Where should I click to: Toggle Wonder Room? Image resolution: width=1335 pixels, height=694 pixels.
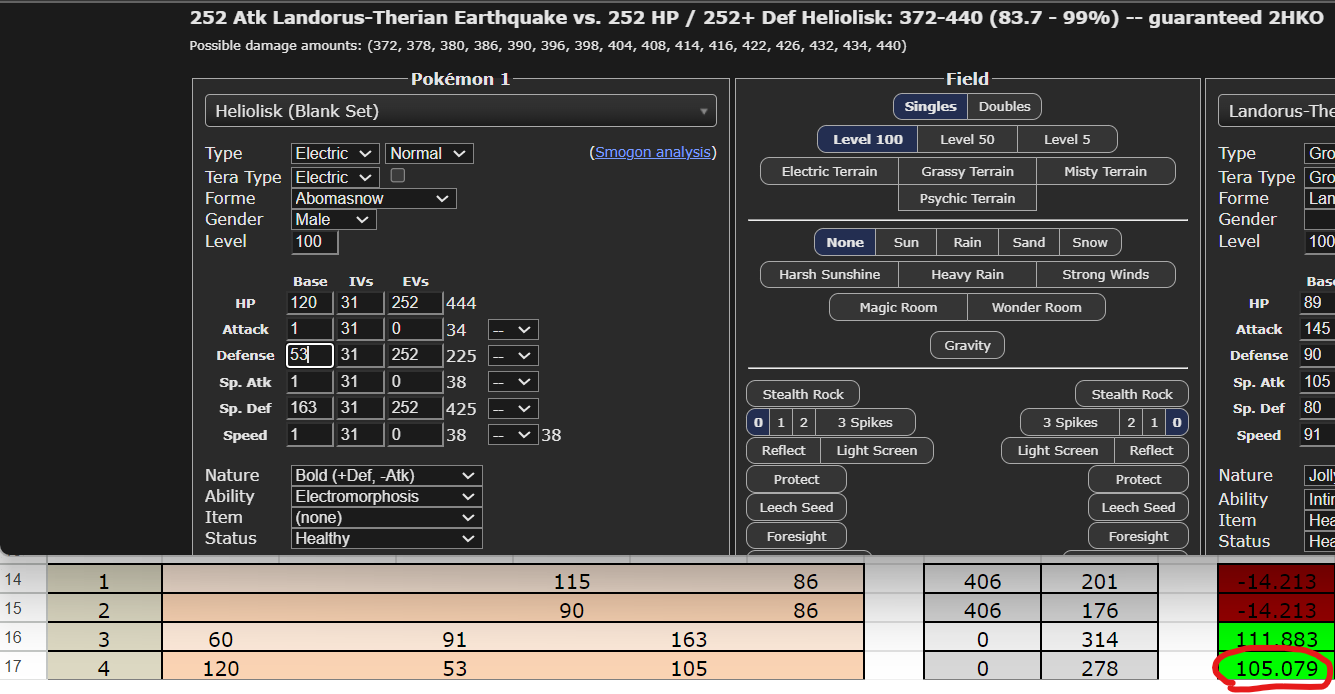1036,307
